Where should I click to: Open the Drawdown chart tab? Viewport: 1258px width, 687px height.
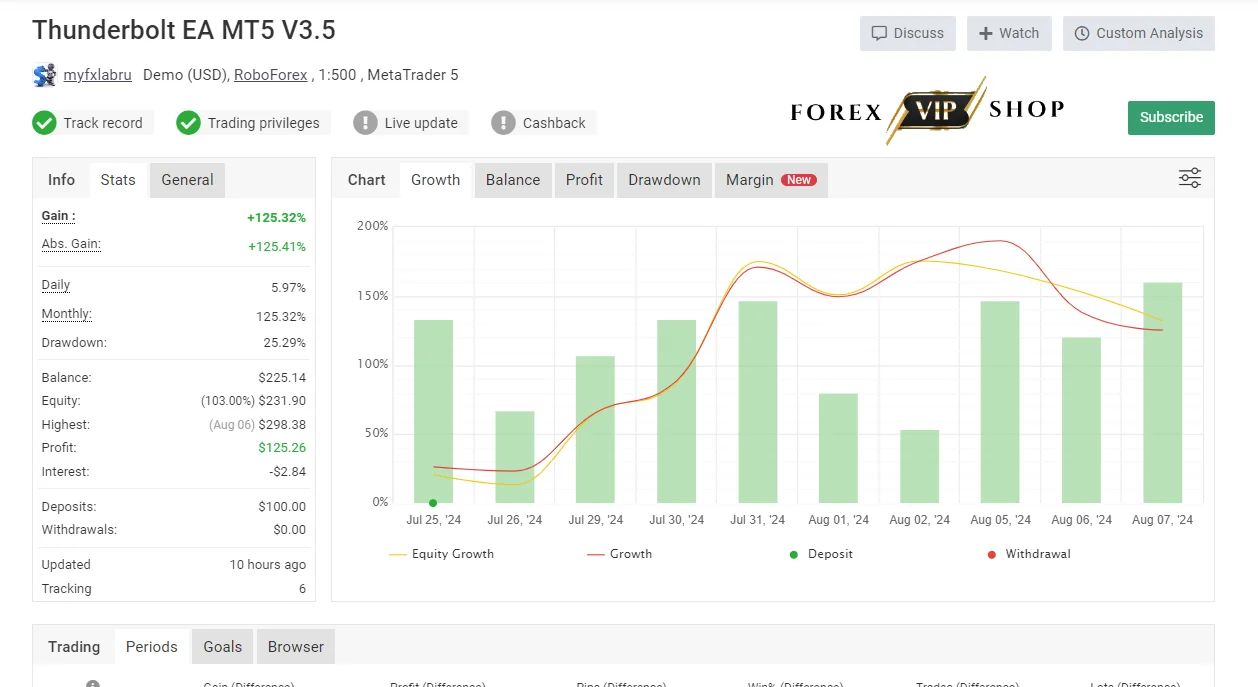(664, 180)
